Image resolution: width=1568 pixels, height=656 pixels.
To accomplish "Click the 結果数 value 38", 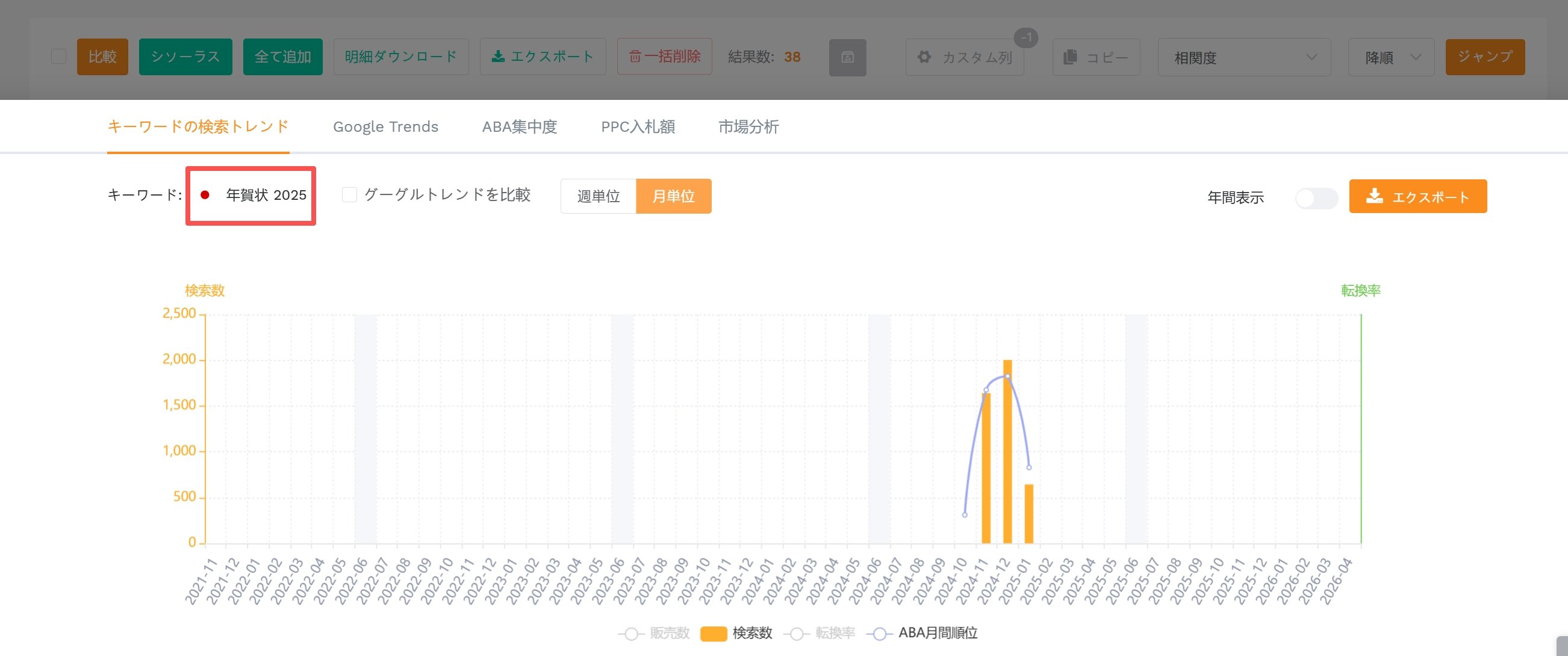I will click(x=792, y=57).
